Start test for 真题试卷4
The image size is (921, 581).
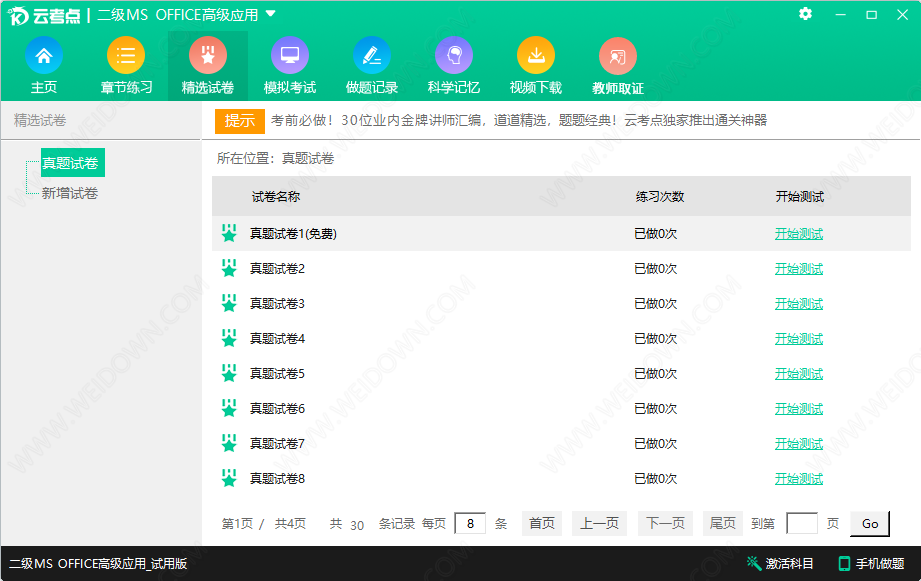point(799,338)
